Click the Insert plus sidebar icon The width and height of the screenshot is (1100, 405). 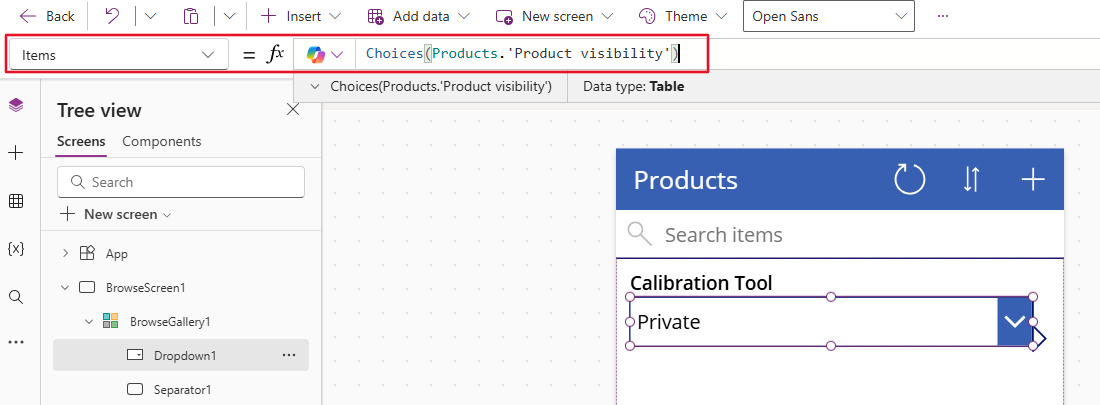pyautogui.click(x=15, y=153)
